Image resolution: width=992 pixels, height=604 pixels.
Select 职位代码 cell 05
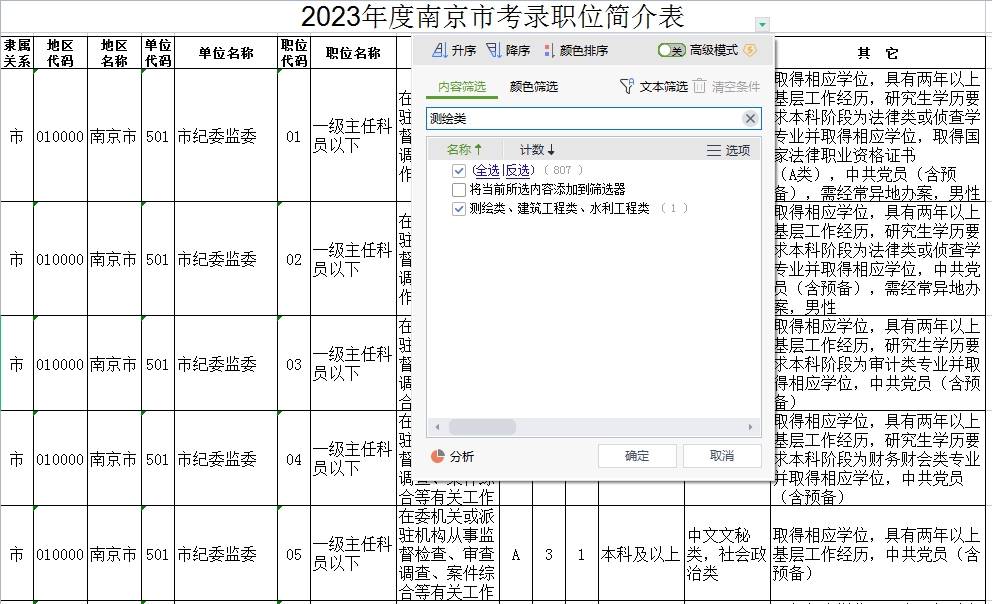click(x=294, y=554)
